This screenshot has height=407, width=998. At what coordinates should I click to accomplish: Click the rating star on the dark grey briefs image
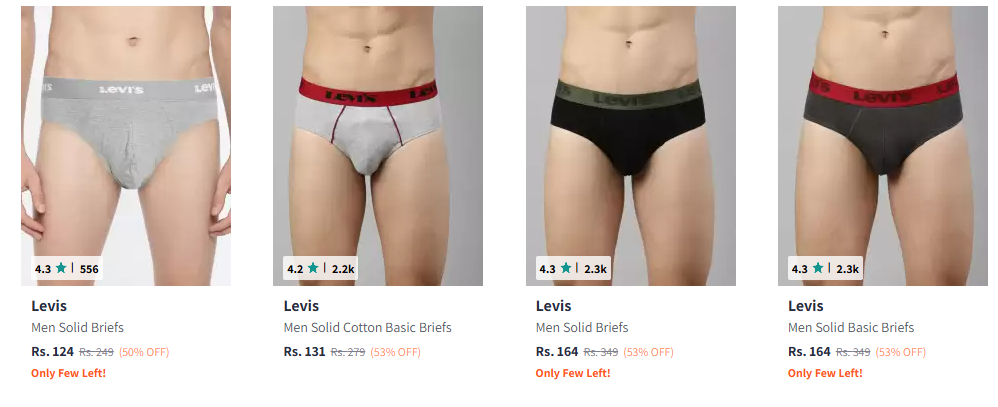point(817,268)
